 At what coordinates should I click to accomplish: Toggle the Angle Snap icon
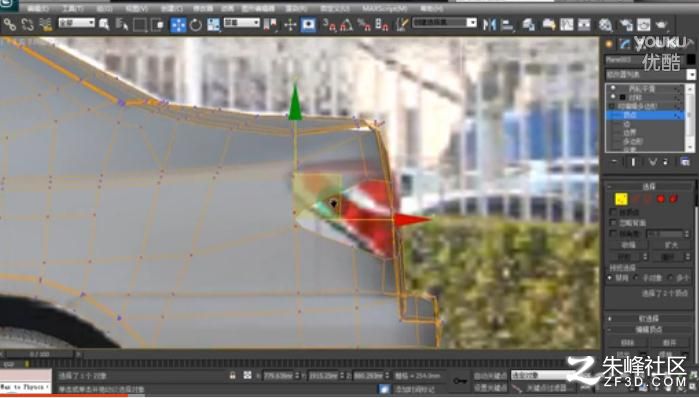pos(346,25)
